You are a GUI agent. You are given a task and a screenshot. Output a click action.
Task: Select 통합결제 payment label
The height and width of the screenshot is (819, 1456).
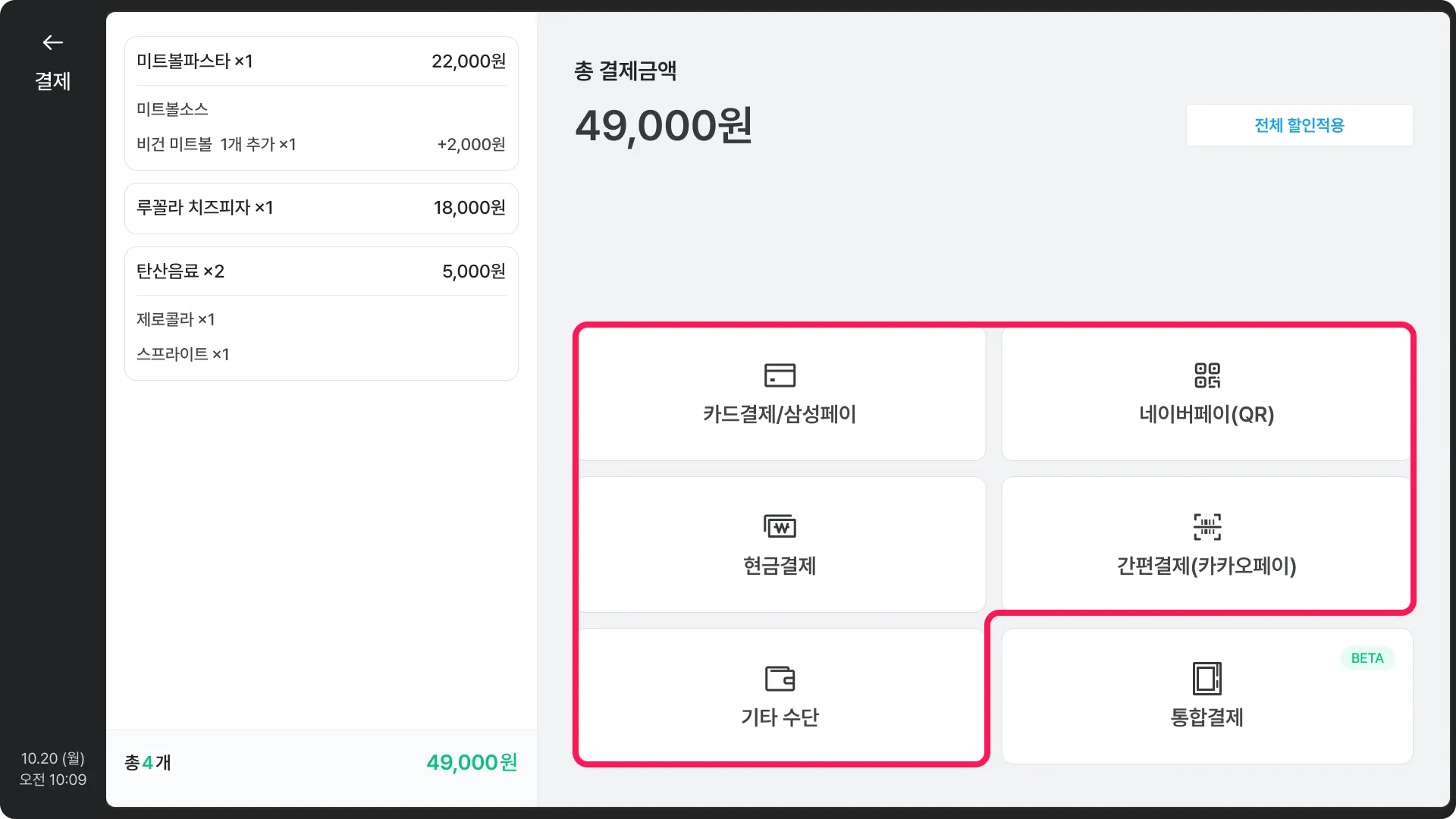pyautogui.click(x=1207, y=717)
